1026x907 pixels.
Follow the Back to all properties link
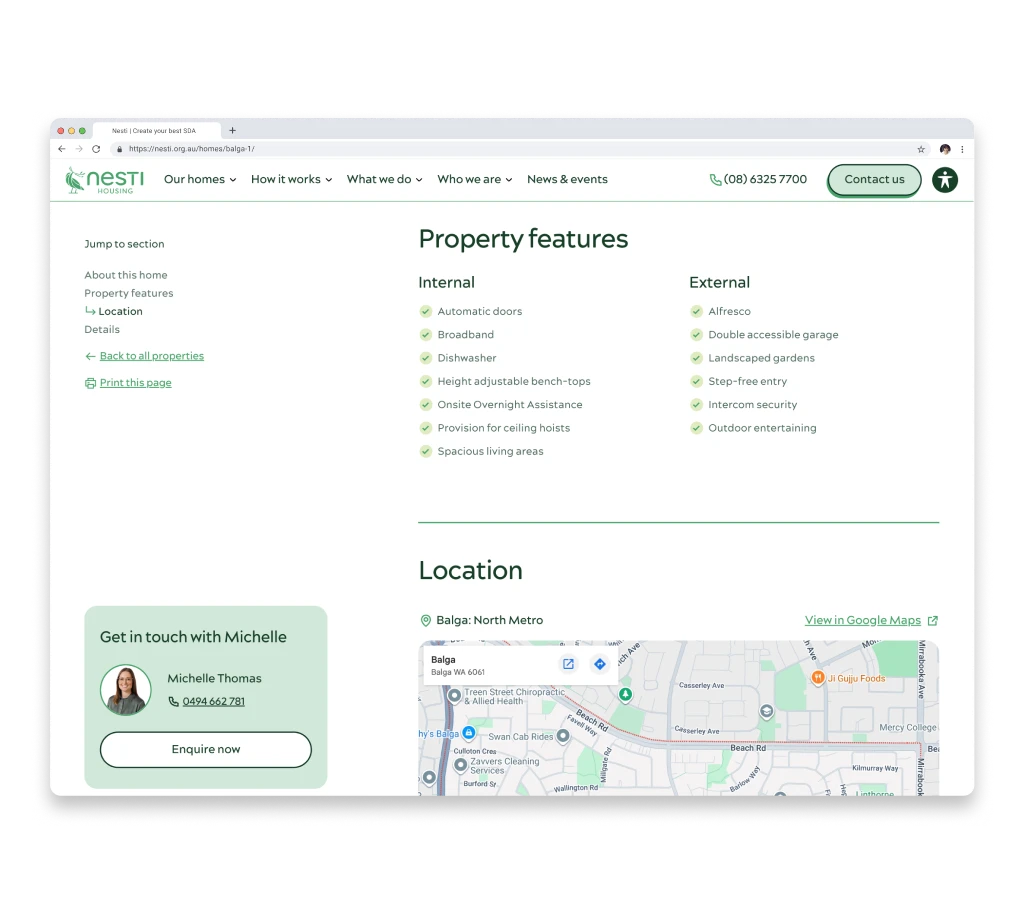152,356
